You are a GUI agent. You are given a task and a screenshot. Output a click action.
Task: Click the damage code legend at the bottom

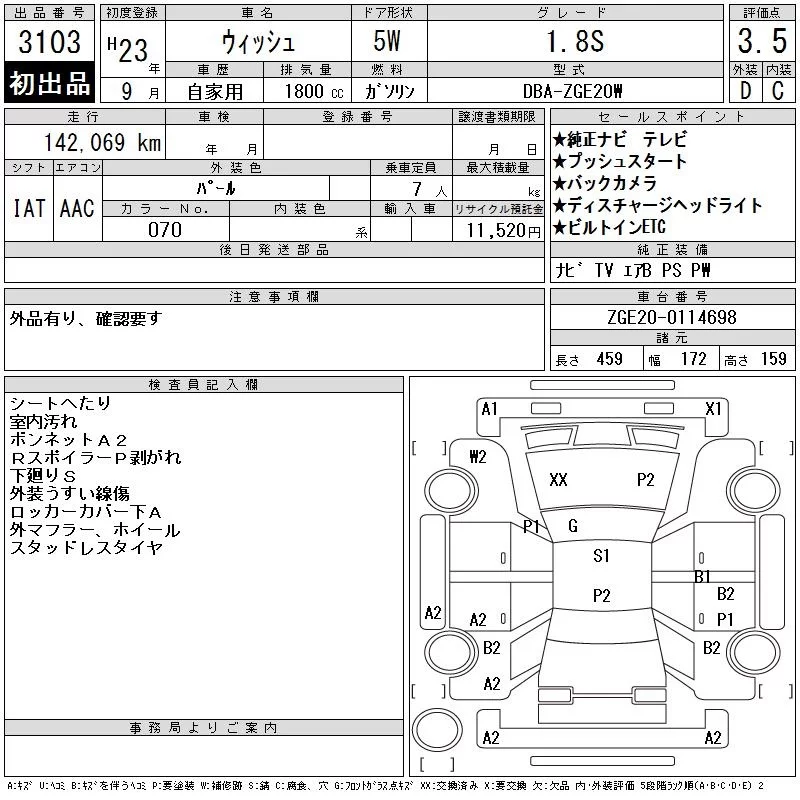[385, 786]
